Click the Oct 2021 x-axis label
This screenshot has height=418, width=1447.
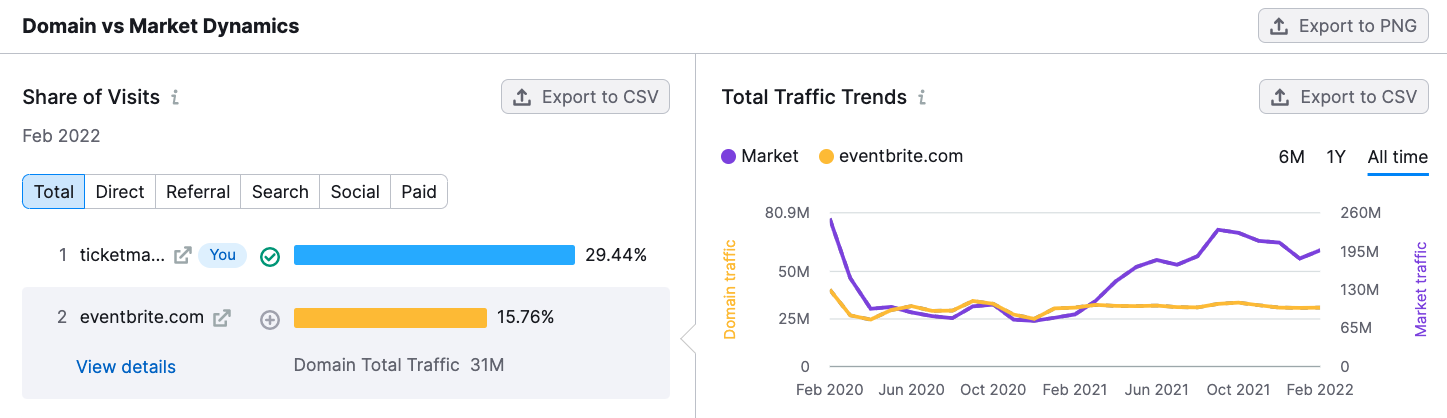click(1239, 390)
